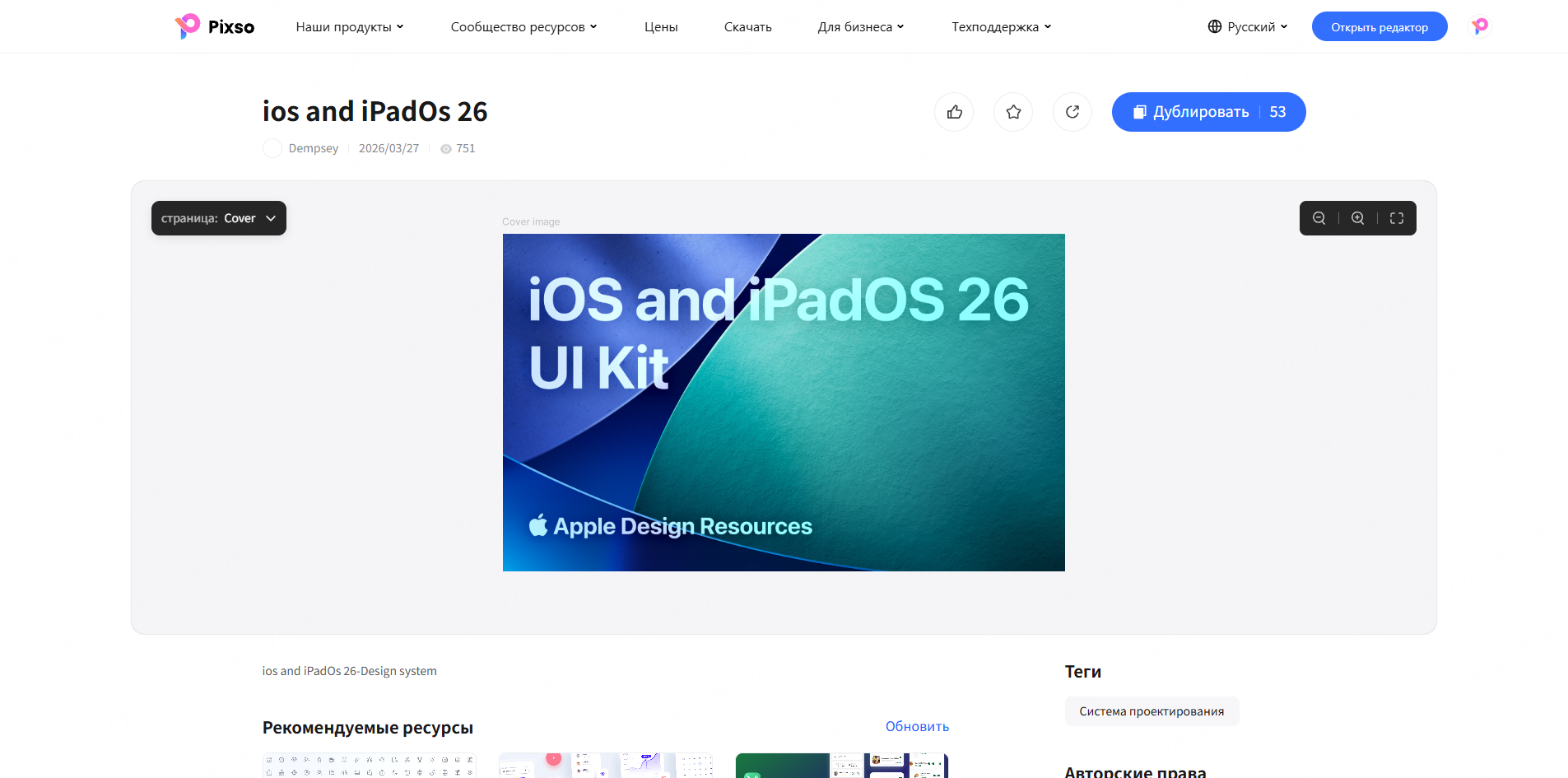Image resolution: width=1568 pixels, height=778 pixels.
Task: Expand the Наши продукты menu
Action: (350, 27)
